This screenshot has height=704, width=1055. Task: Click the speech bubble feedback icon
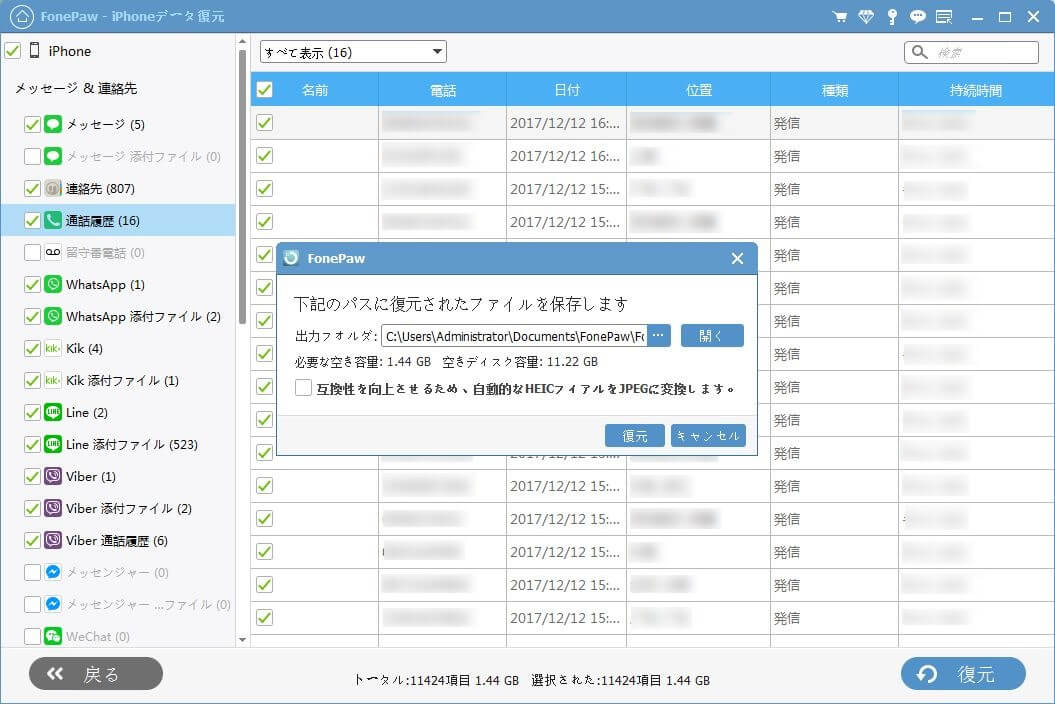(918, 17)
